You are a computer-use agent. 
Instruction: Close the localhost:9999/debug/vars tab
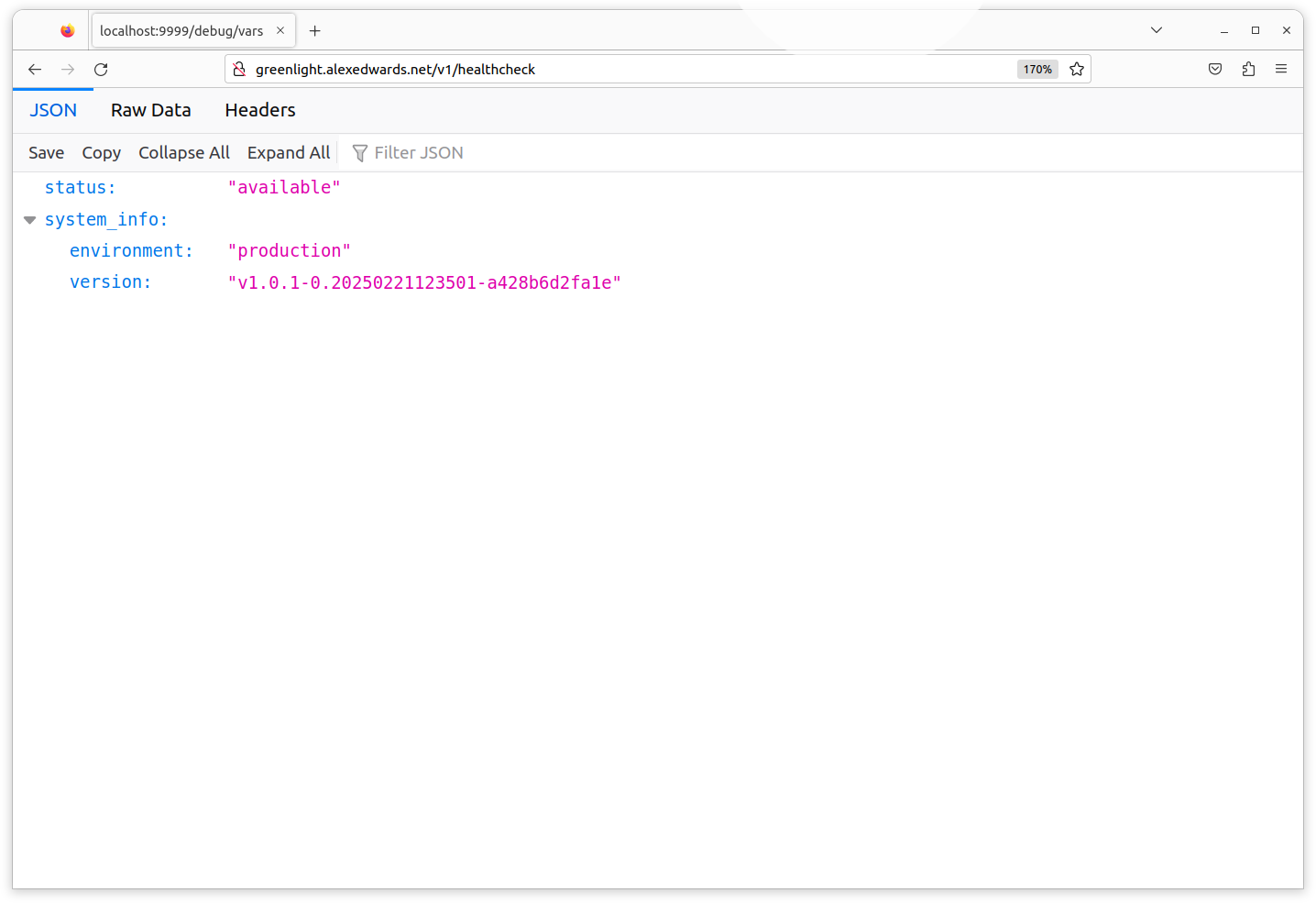pos(280,31)
